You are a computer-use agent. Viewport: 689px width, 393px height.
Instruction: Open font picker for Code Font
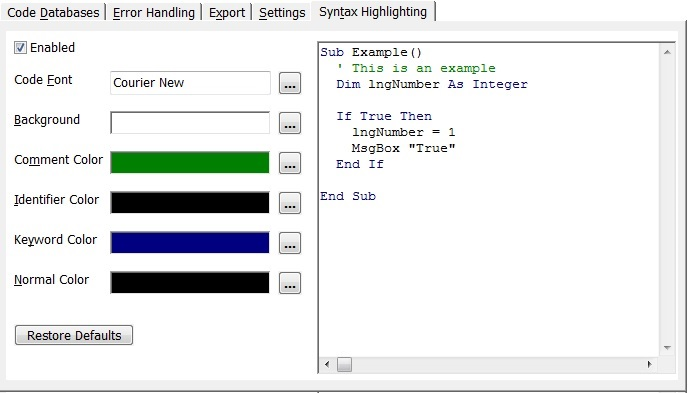pyautogui.click(x=290, y=83)
